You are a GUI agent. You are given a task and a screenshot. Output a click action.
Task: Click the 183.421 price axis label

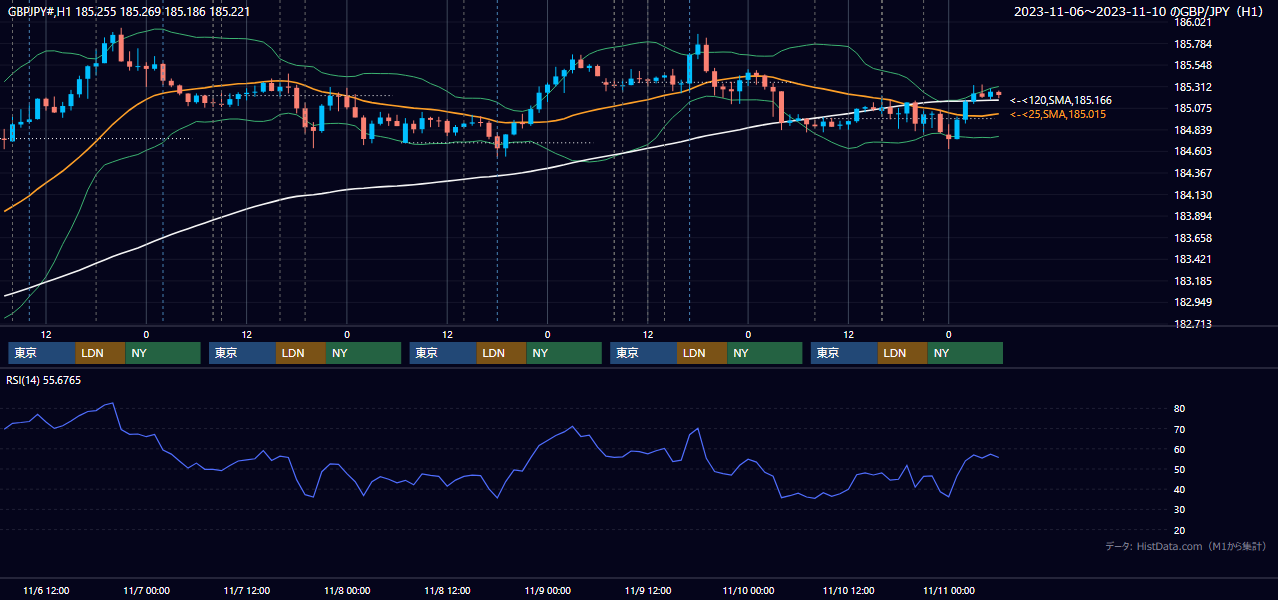tap(1192, 259)
